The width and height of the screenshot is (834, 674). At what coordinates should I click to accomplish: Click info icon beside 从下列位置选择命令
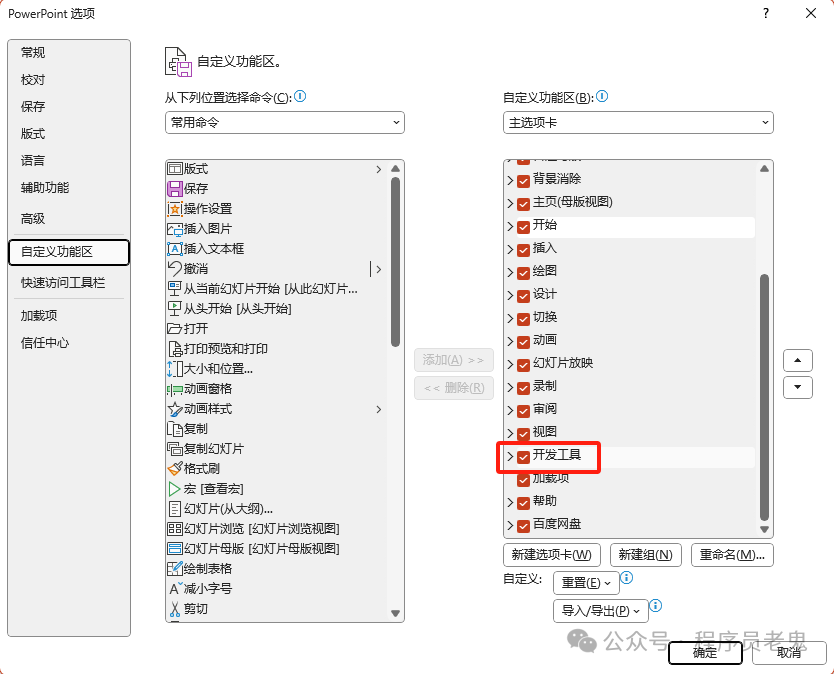300,96
